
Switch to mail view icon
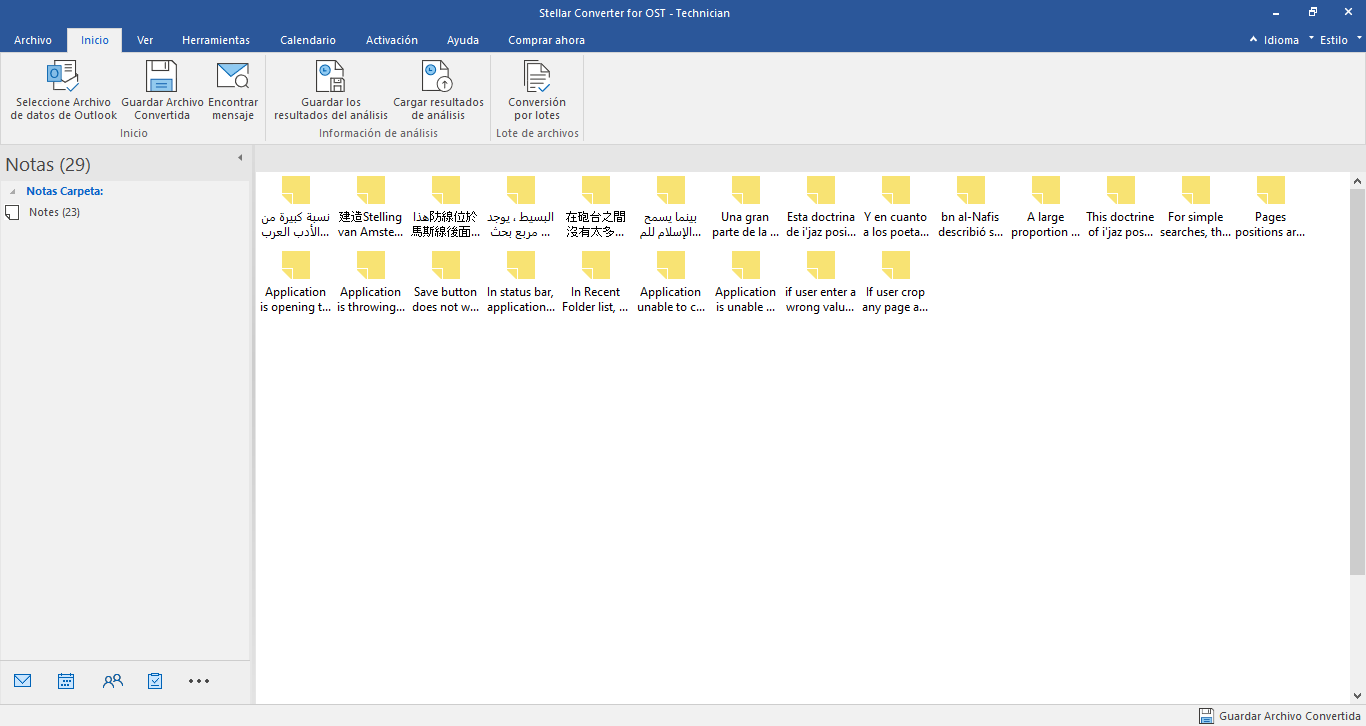(23, 681)
